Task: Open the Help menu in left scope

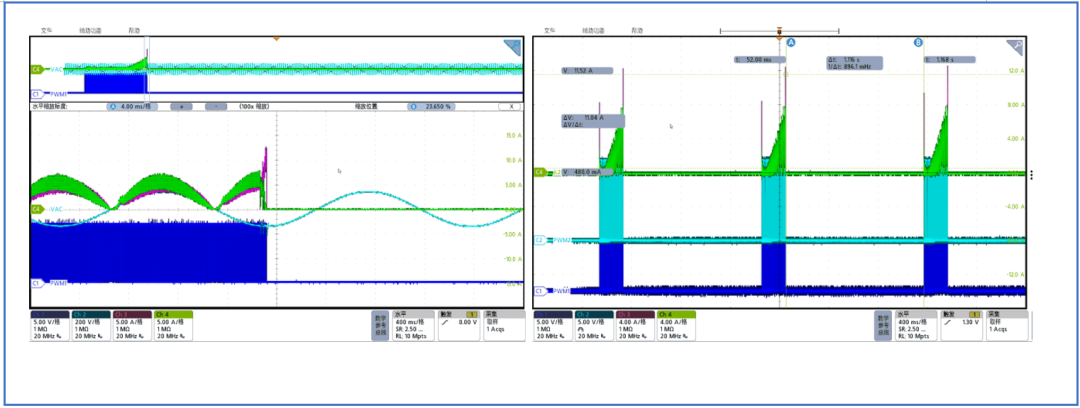Action: tap(135, 30)
